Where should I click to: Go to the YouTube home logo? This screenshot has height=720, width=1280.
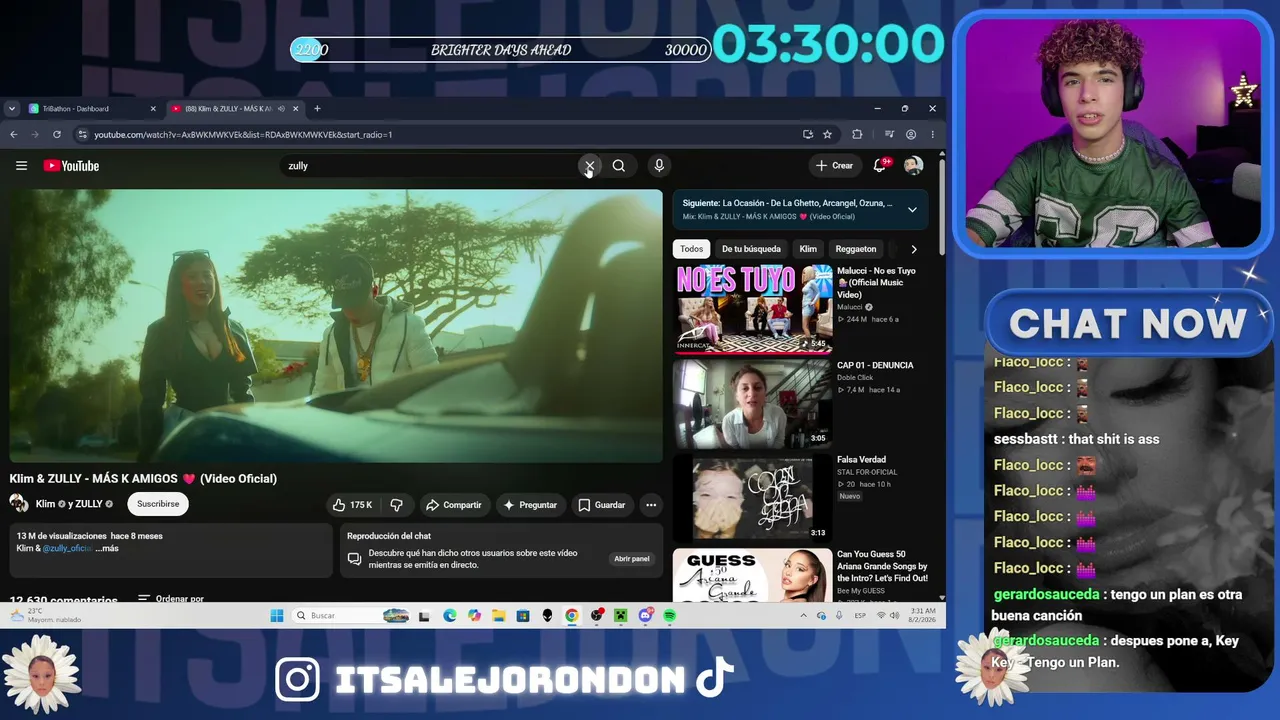pyautogui.click(x=71, y=166)
